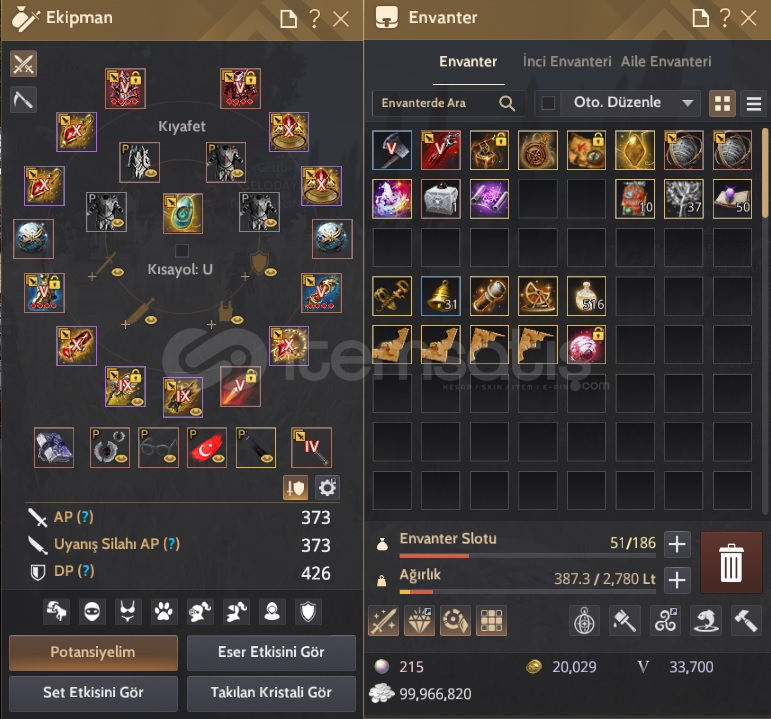Open equipment gear settings icon
The image size is (771, 719).
click(327, 488)
